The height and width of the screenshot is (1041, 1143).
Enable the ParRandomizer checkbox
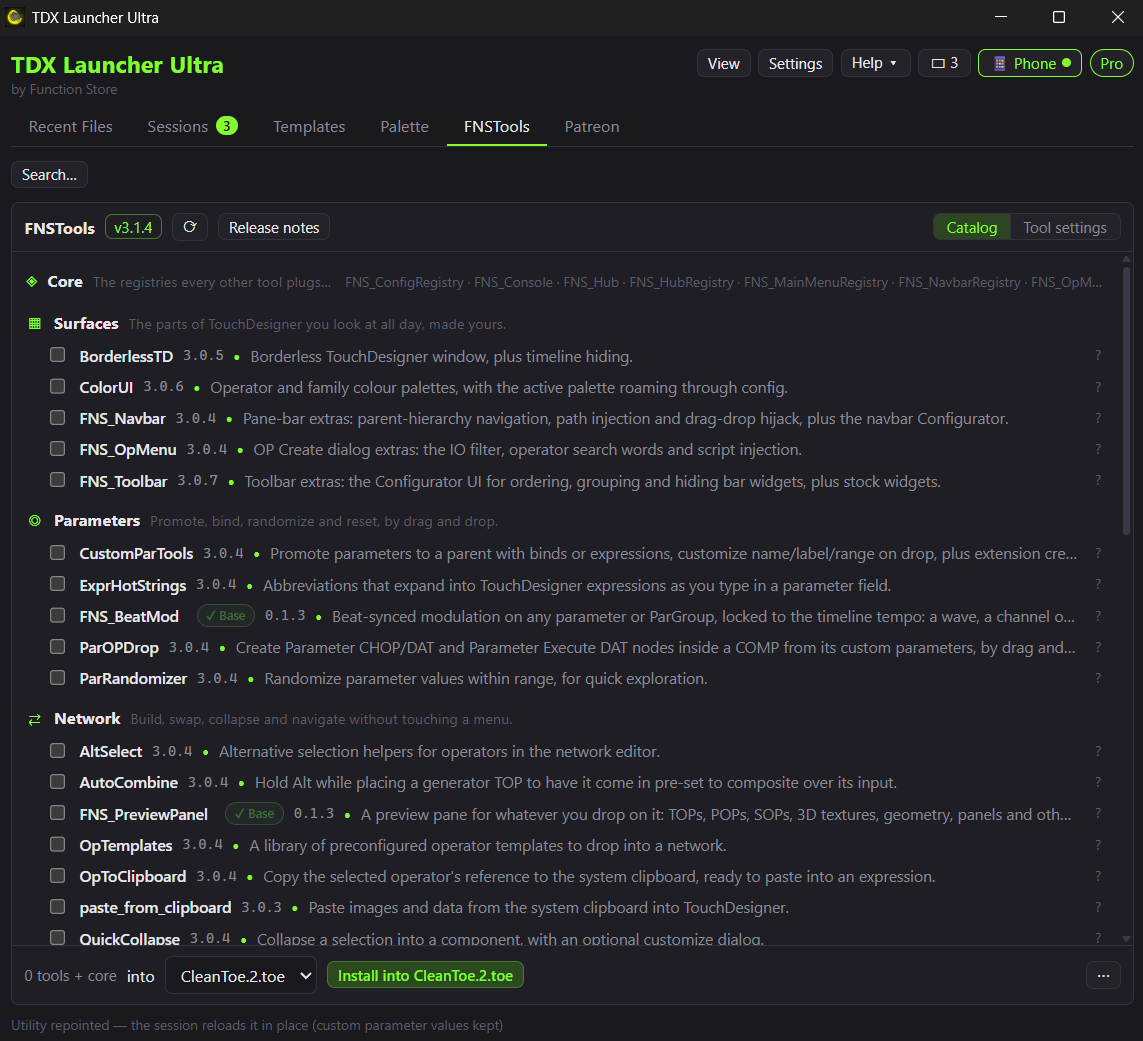coord(58,677)
